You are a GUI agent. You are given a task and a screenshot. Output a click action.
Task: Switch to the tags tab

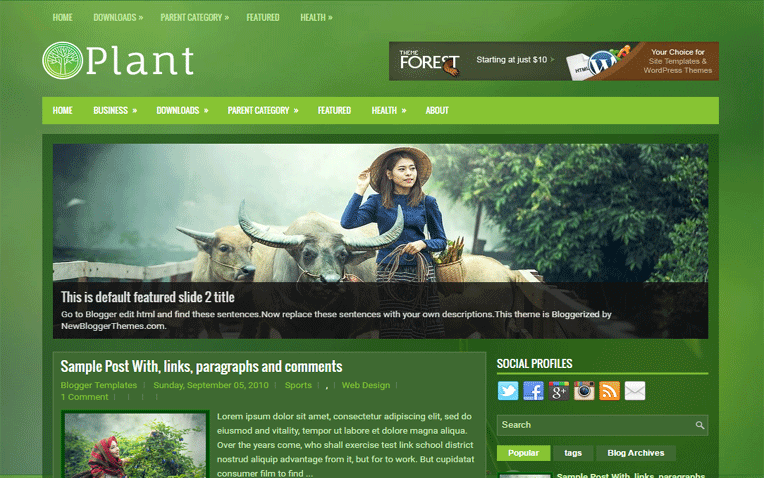(x=573, y=453)
